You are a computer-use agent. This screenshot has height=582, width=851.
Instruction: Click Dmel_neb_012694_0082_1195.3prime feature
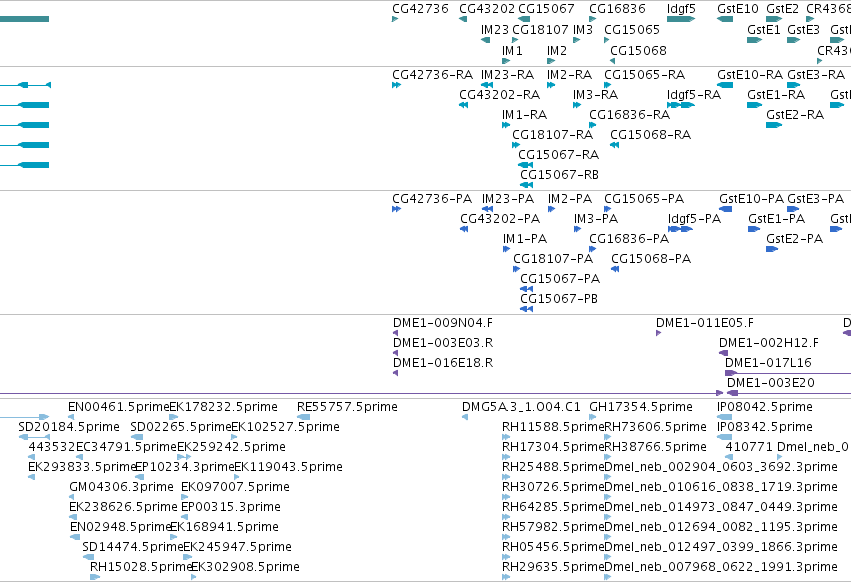[721, 527]
